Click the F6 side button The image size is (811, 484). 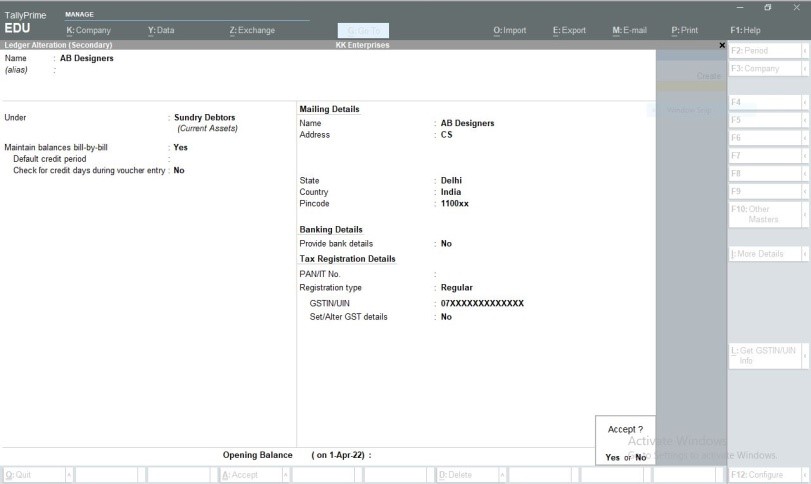point(765,138)
